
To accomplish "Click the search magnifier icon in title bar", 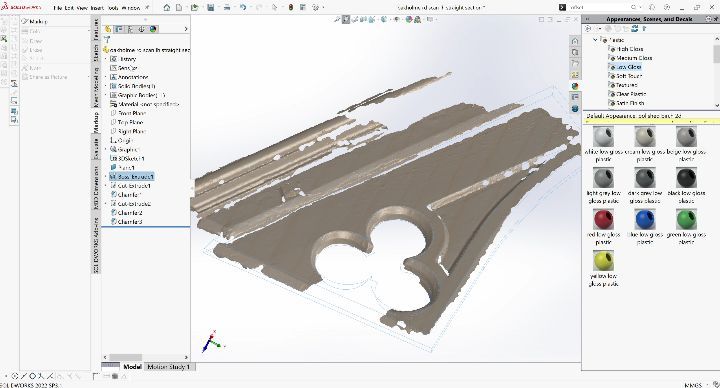I will coord(633,7).
